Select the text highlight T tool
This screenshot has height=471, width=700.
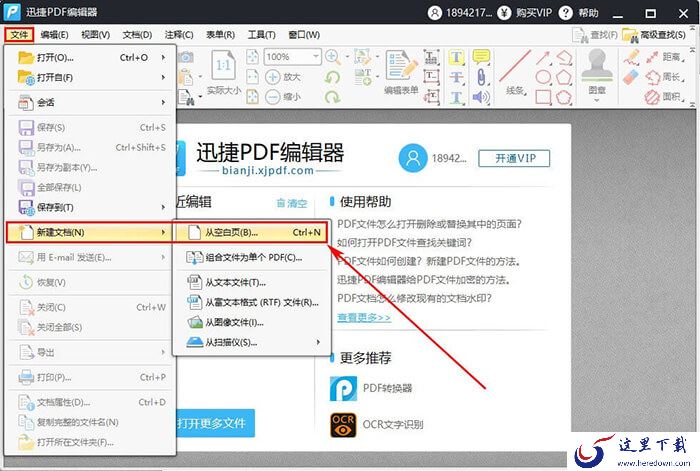pyautogui.click(x=456, y=57)
